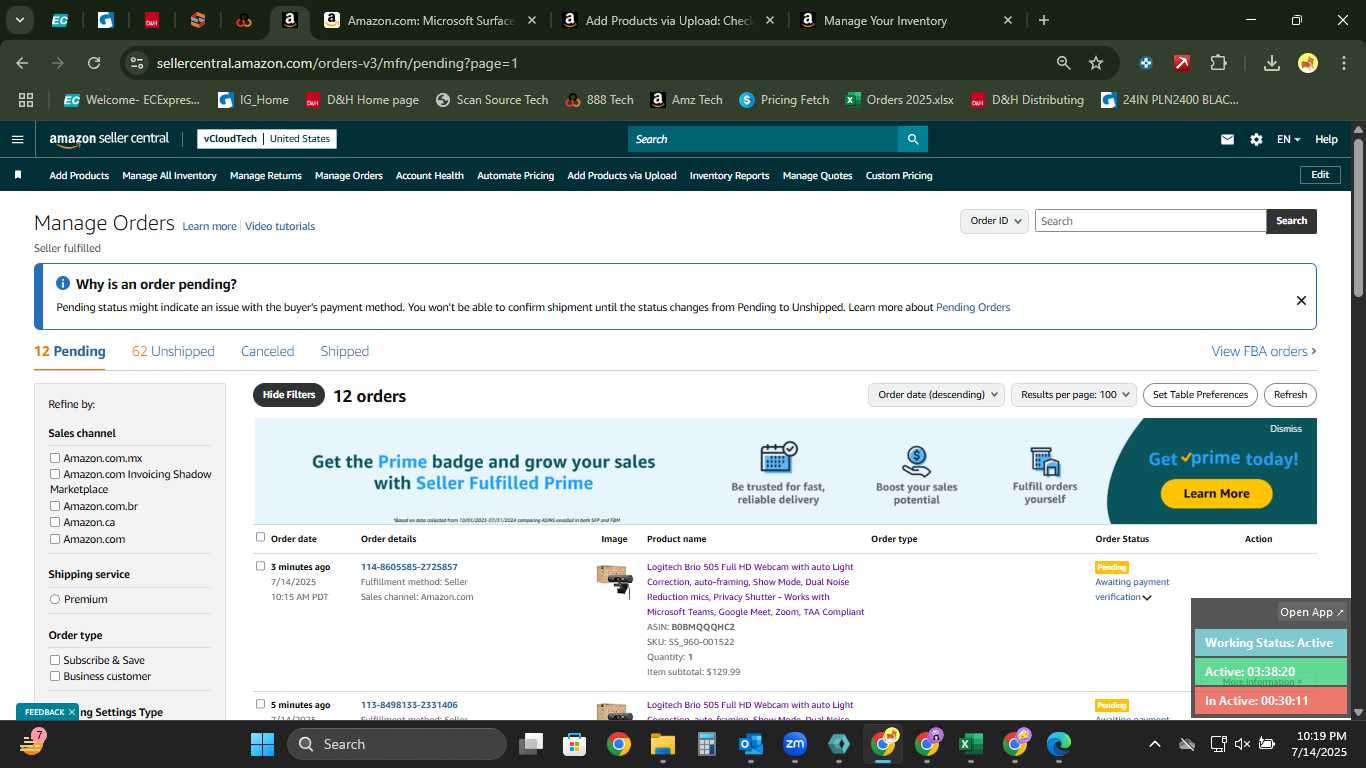The width and height of the screenshot is (1366, 768).
Task: Go back with the browser arrow
Action: coord(22,63)
